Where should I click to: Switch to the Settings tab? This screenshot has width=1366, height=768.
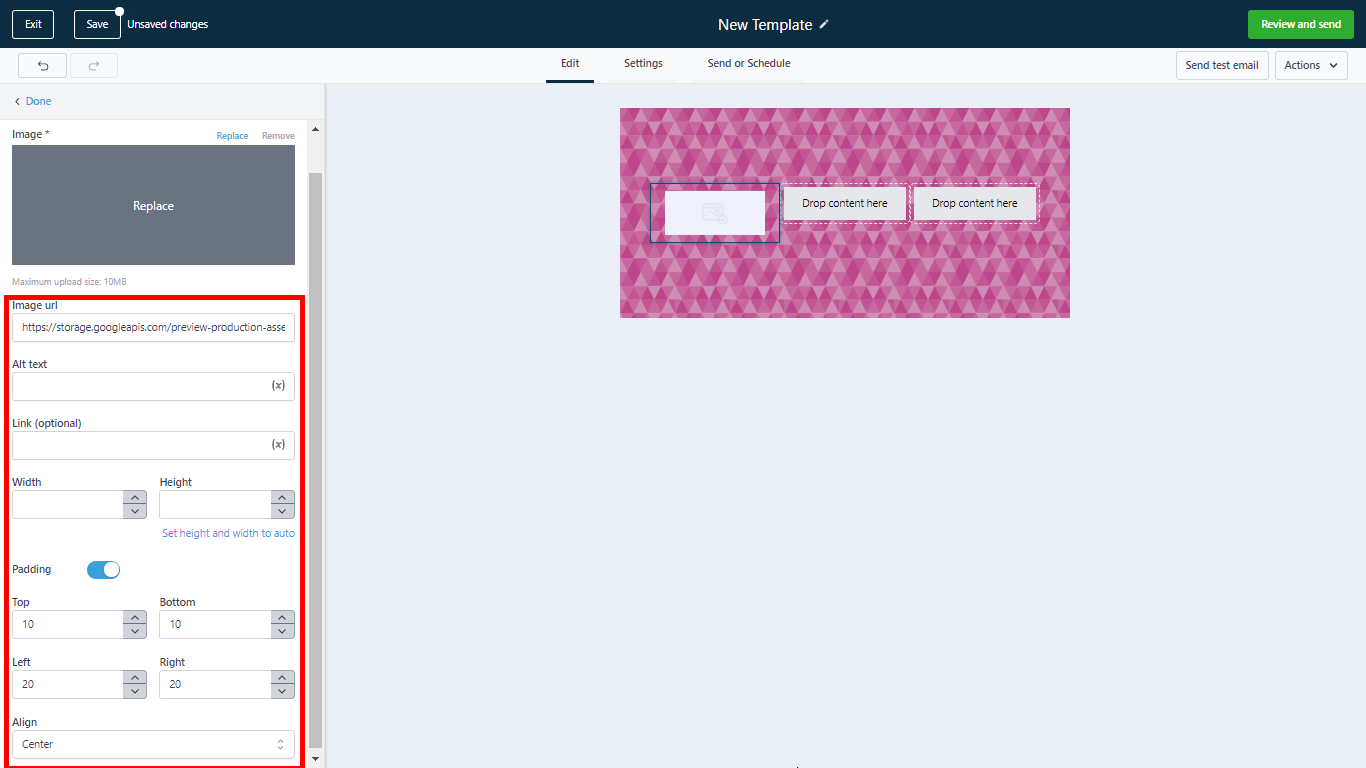(x=643, y=64)
